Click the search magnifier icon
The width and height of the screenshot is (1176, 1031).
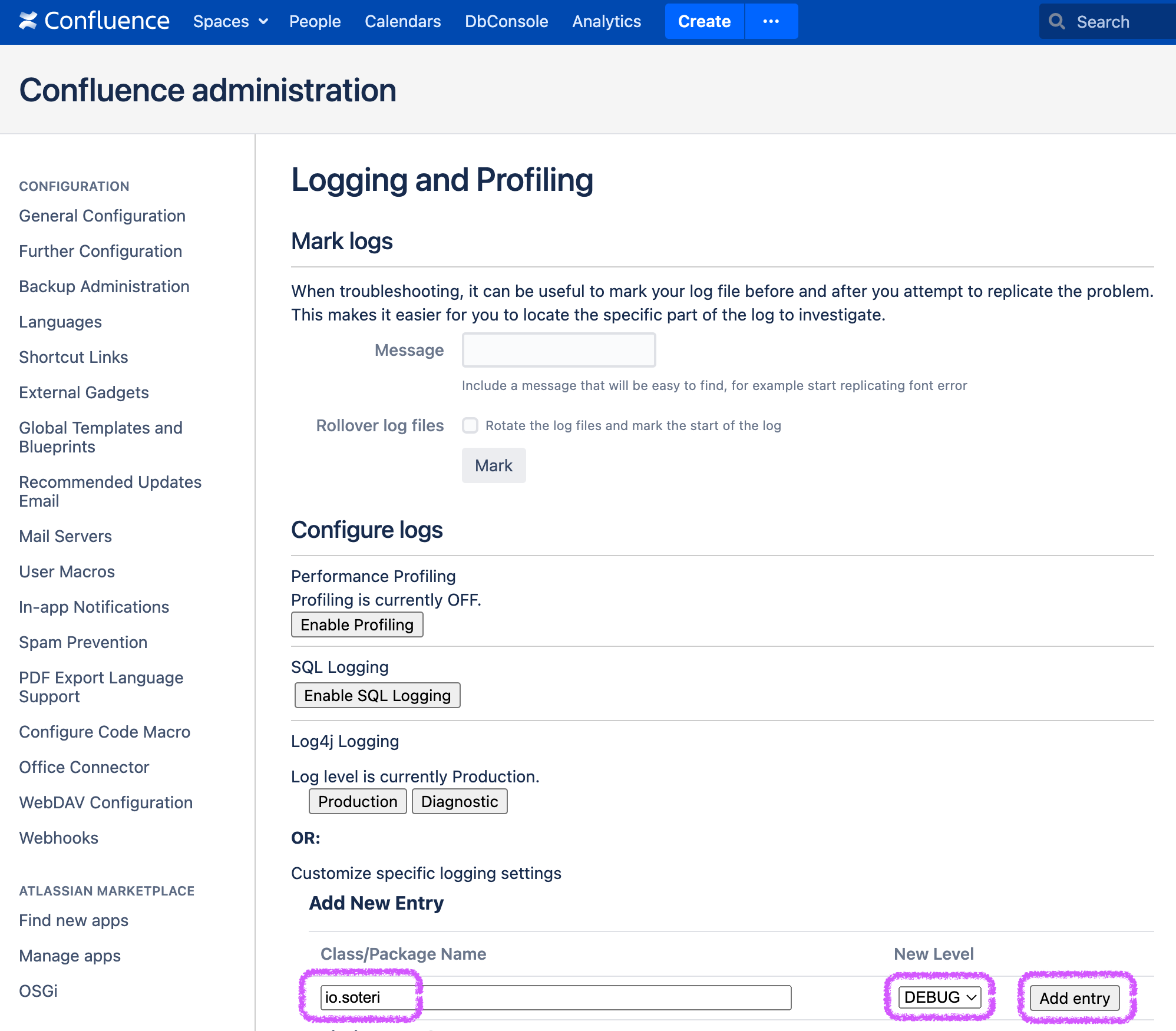click(1057, 22)
